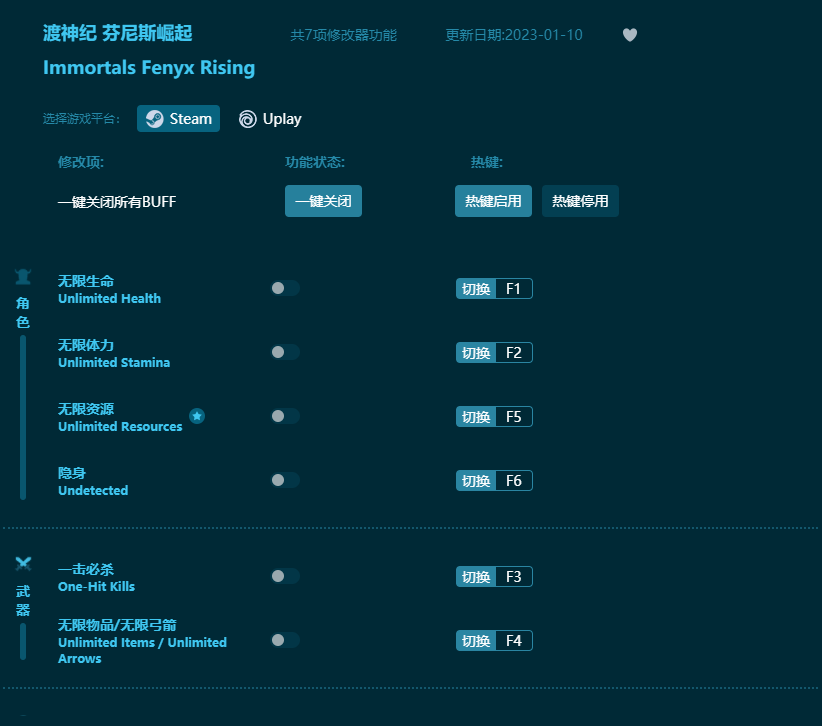Switch to the Uplay platform tab
This screenshot has height=726, width=822.
click(270, 119)
